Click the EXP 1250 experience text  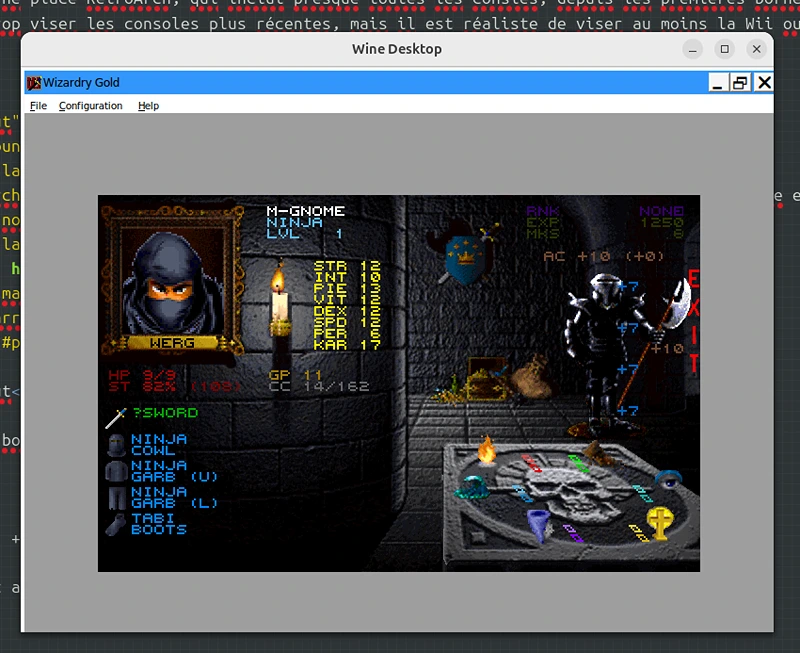coord(605,222)
